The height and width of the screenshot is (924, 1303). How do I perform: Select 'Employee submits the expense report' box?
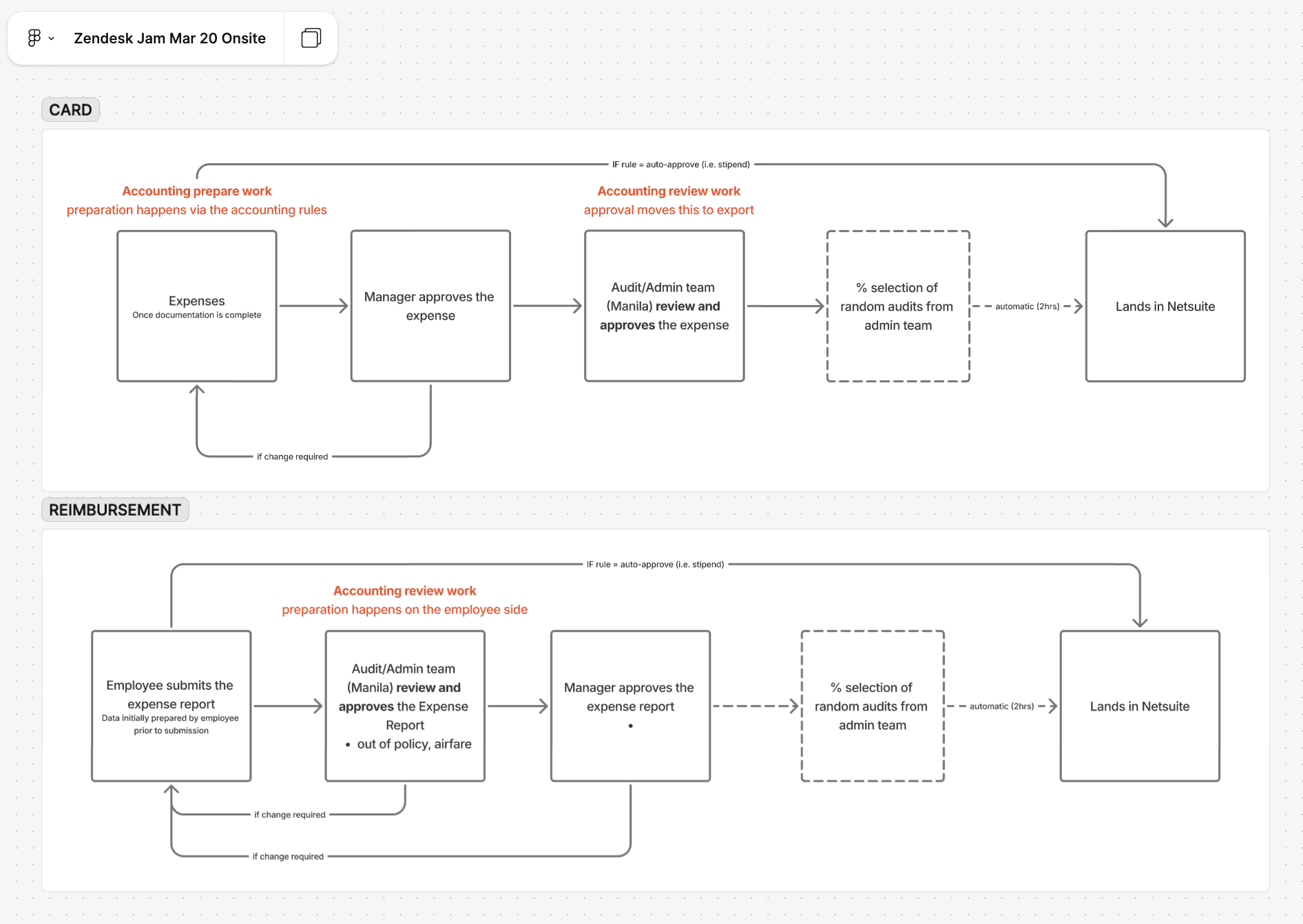(x=171, y=706)
